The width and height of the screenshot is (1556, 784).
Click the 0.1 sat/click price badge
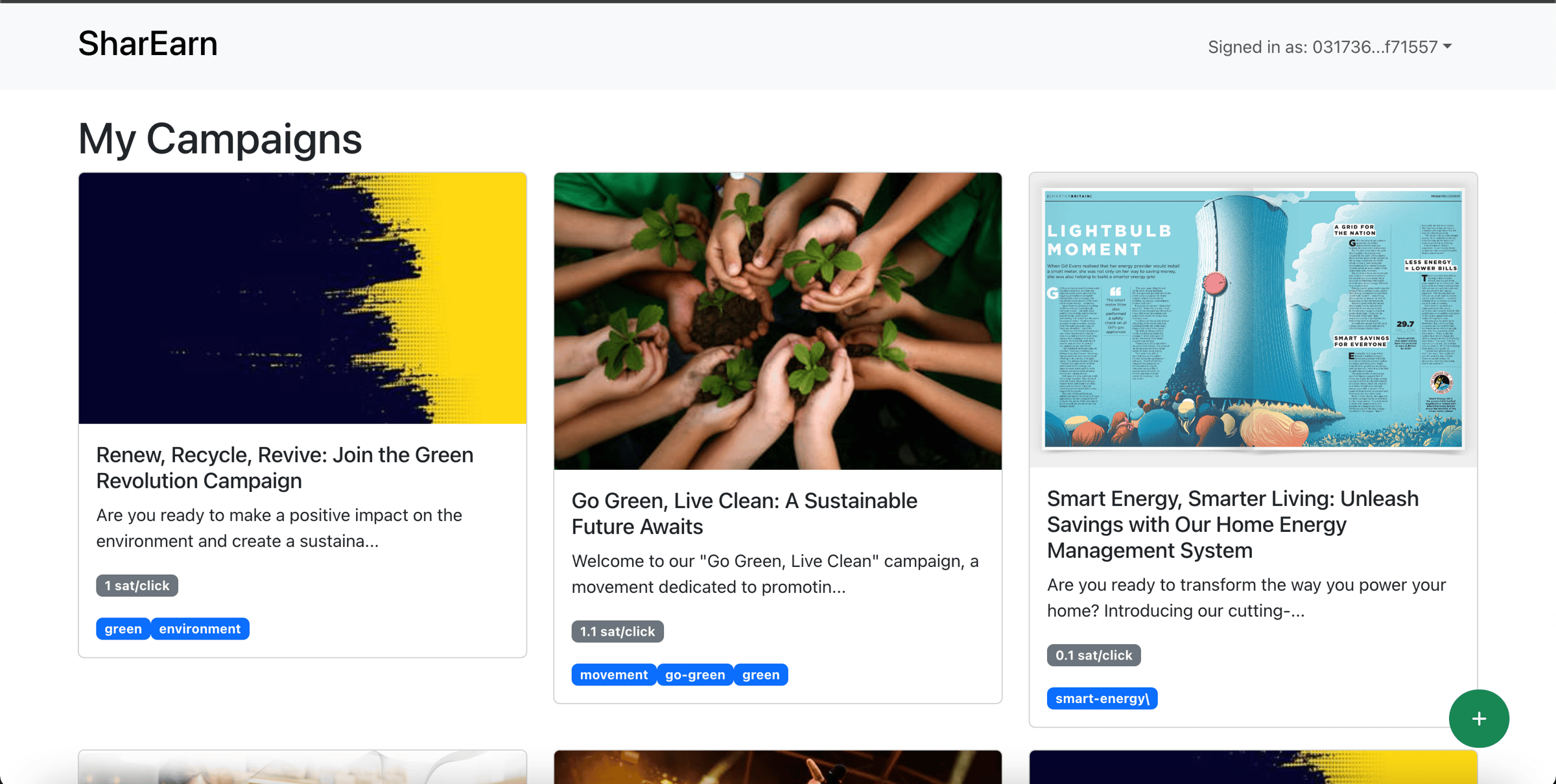coord(1093,655)
